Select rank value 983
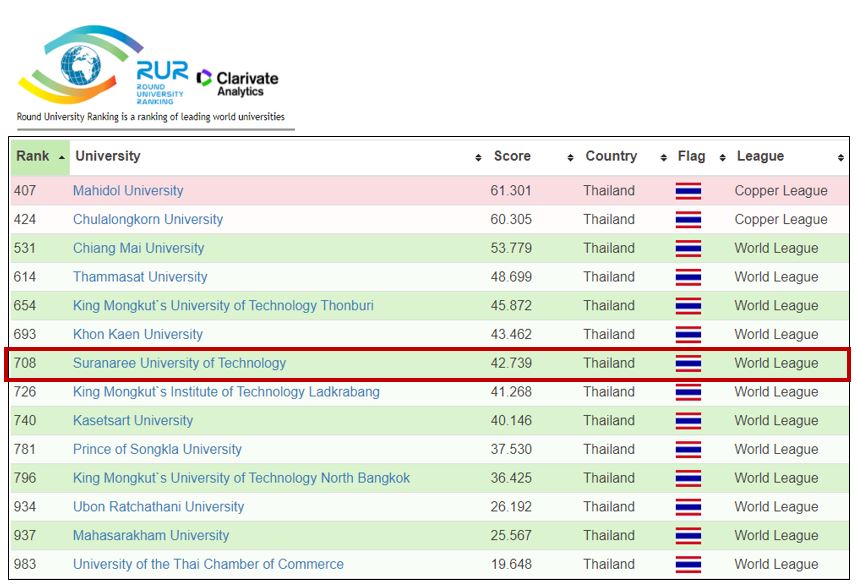 [x=25, y=564]
